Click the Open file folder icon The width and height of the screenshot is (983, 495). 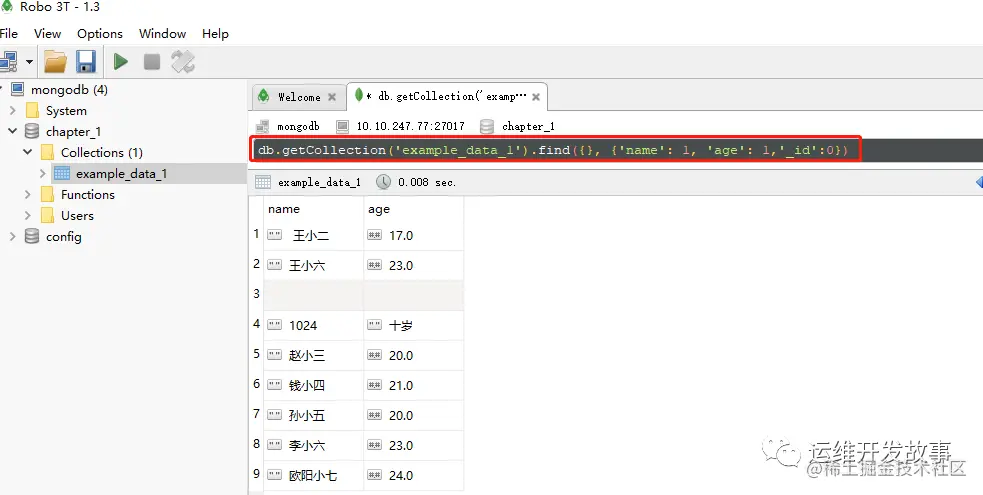[x=55, y=62]
